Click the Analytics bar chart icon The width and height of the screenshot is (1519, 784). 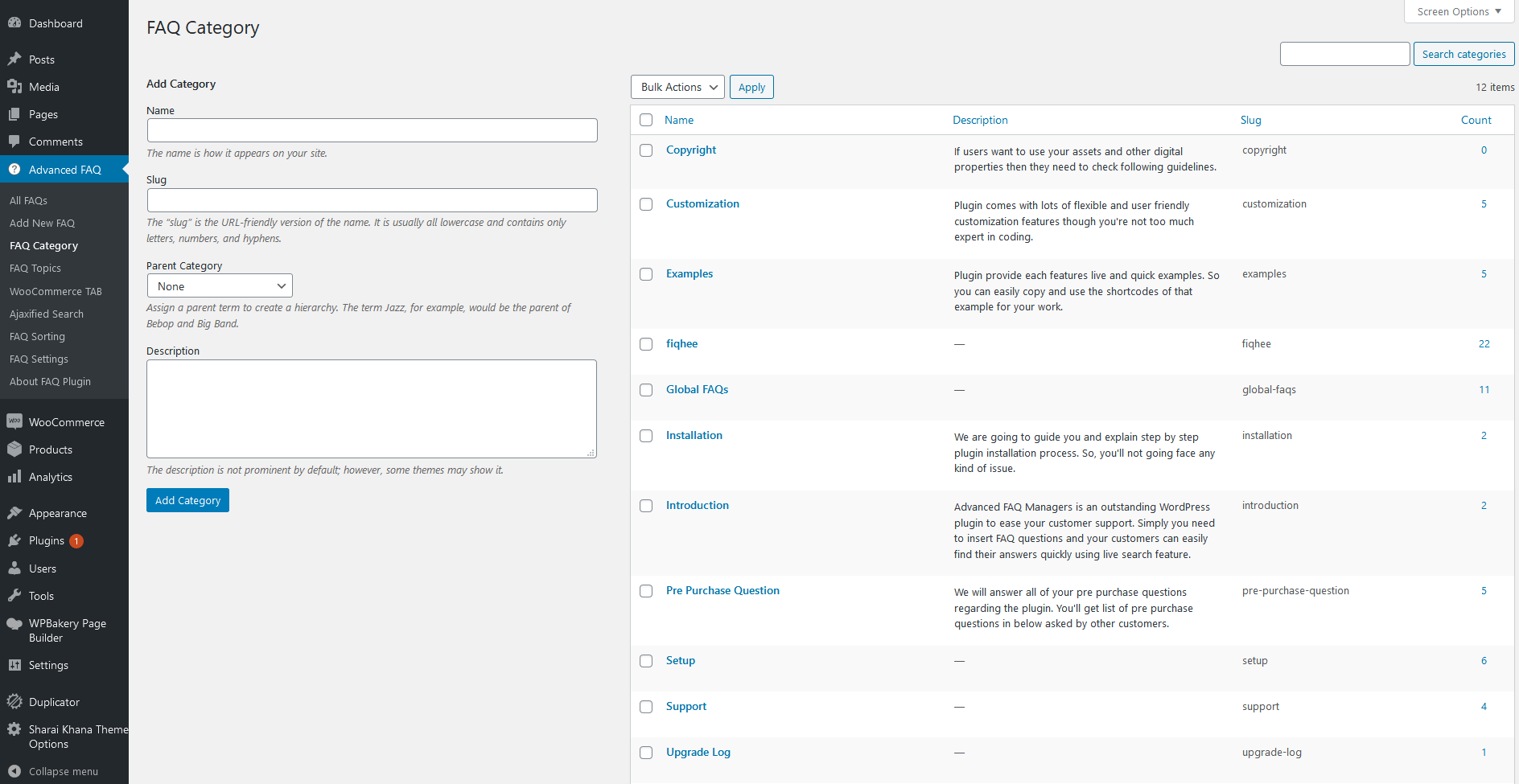click(x=14, y=477)
